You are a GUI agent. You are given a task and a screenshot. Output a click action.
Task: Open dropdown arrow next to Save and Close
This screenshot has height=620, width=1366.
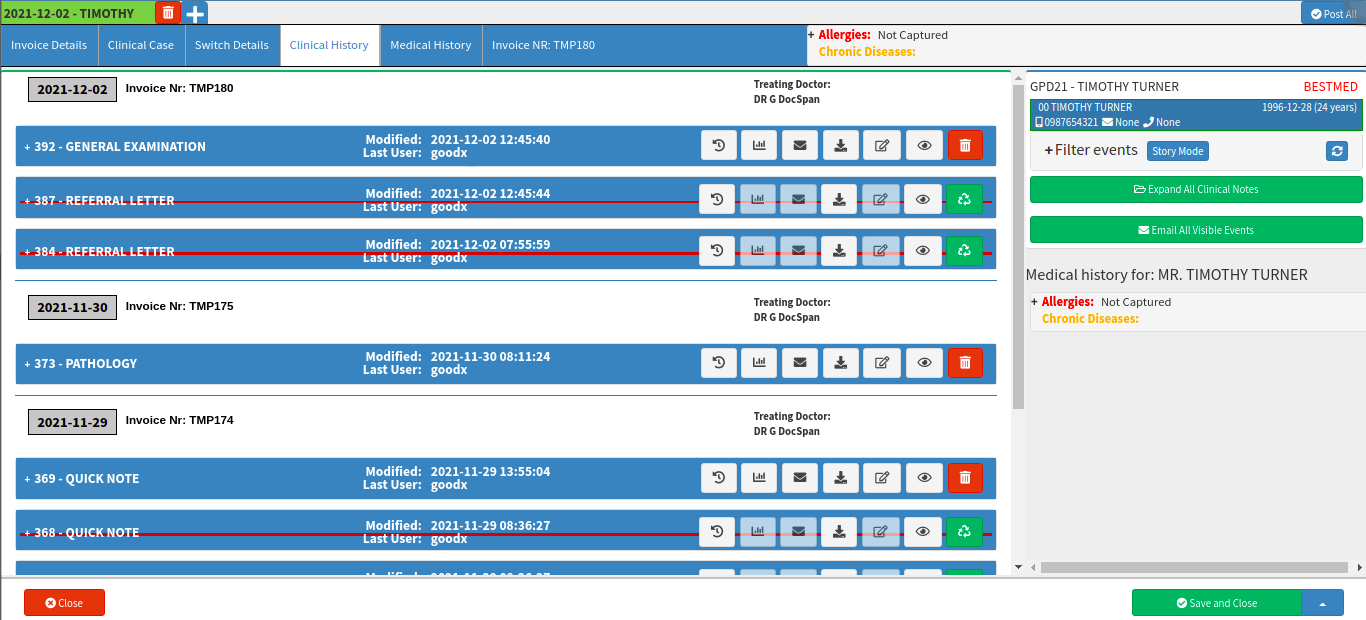1322,603
